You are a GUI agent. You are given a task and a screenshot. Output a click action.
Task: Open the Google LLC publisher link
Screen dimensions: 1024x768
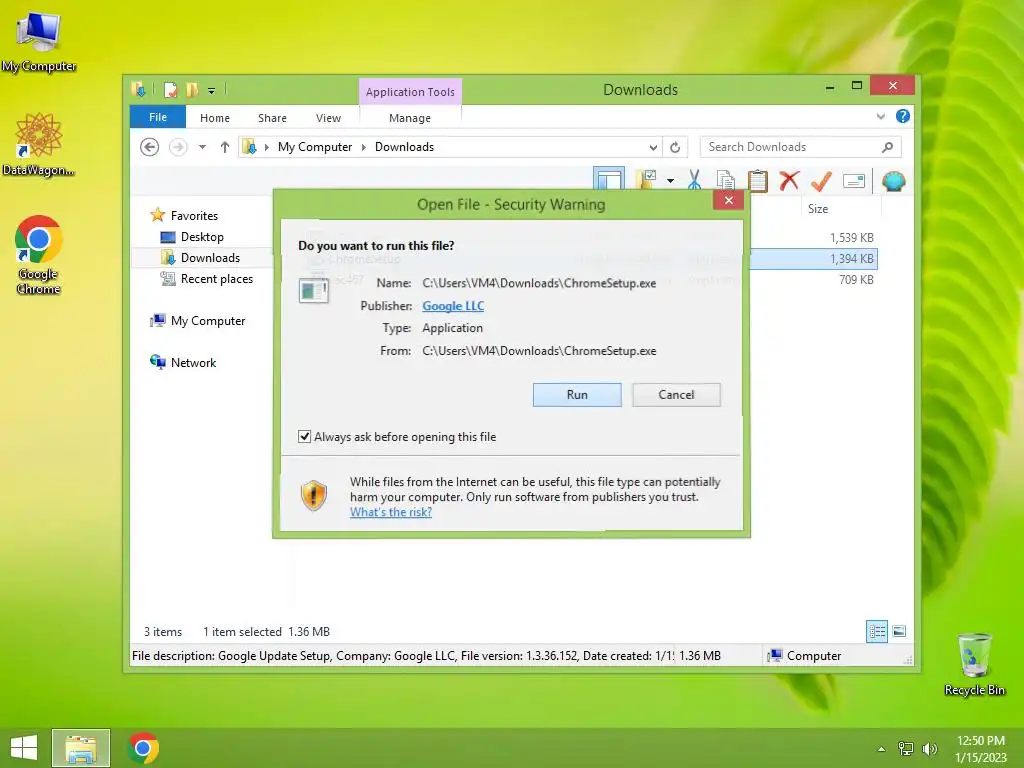click(453, 306)
